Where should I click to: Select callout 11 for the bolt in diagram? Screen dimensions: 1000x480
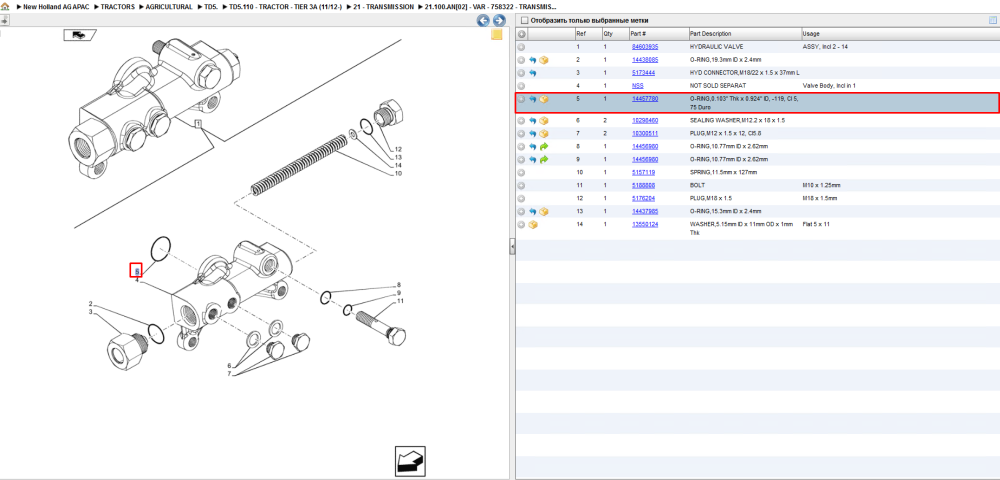pyautogui.click(x=401, y=301)
